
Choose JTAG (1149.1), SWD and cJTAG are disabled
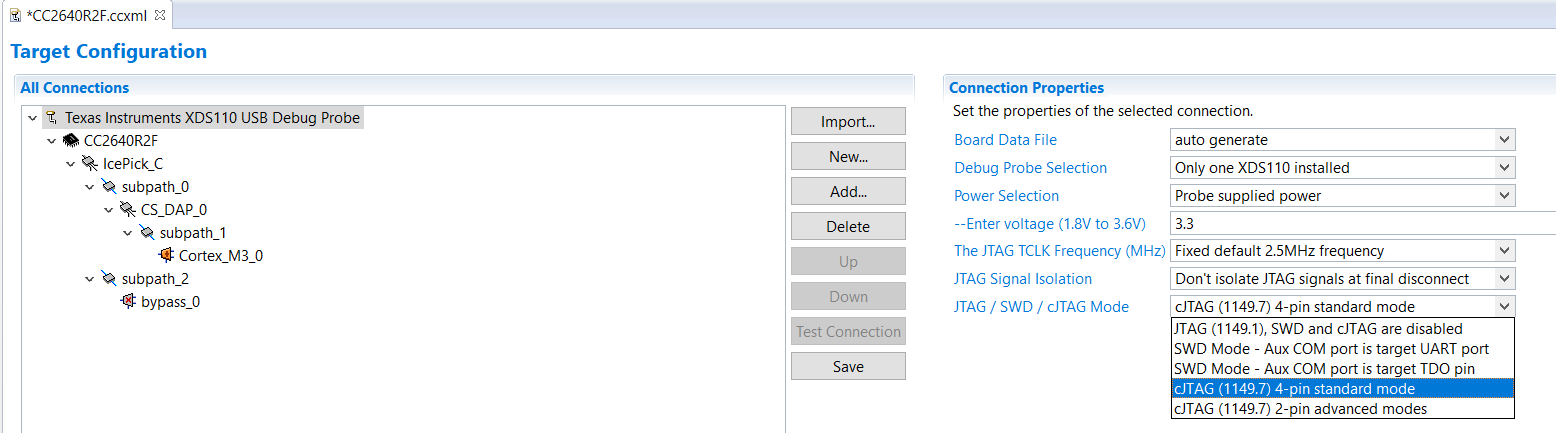[1343, 329]
